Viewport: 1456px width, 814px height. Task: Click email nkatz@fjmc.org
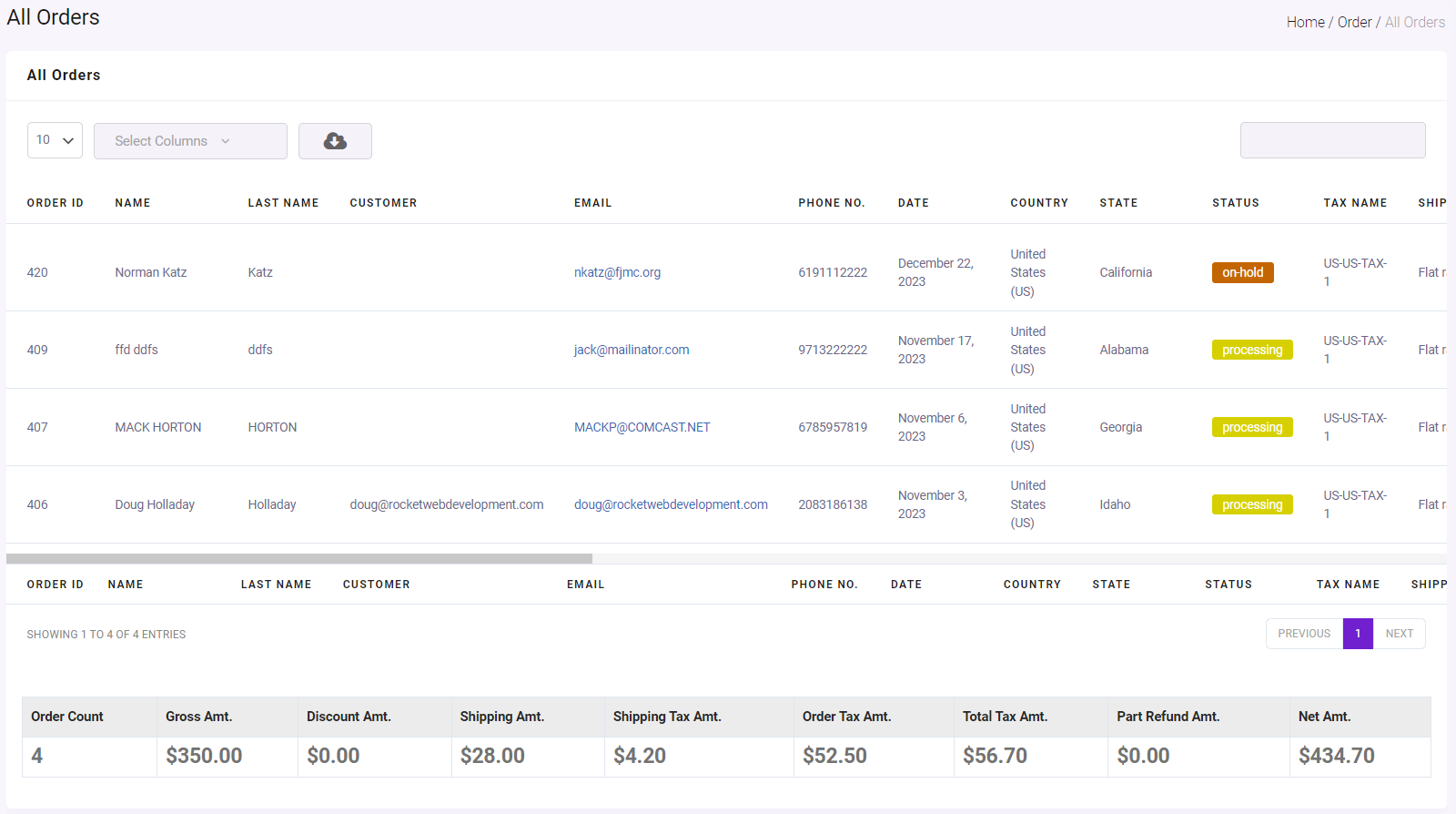[617, 272]
